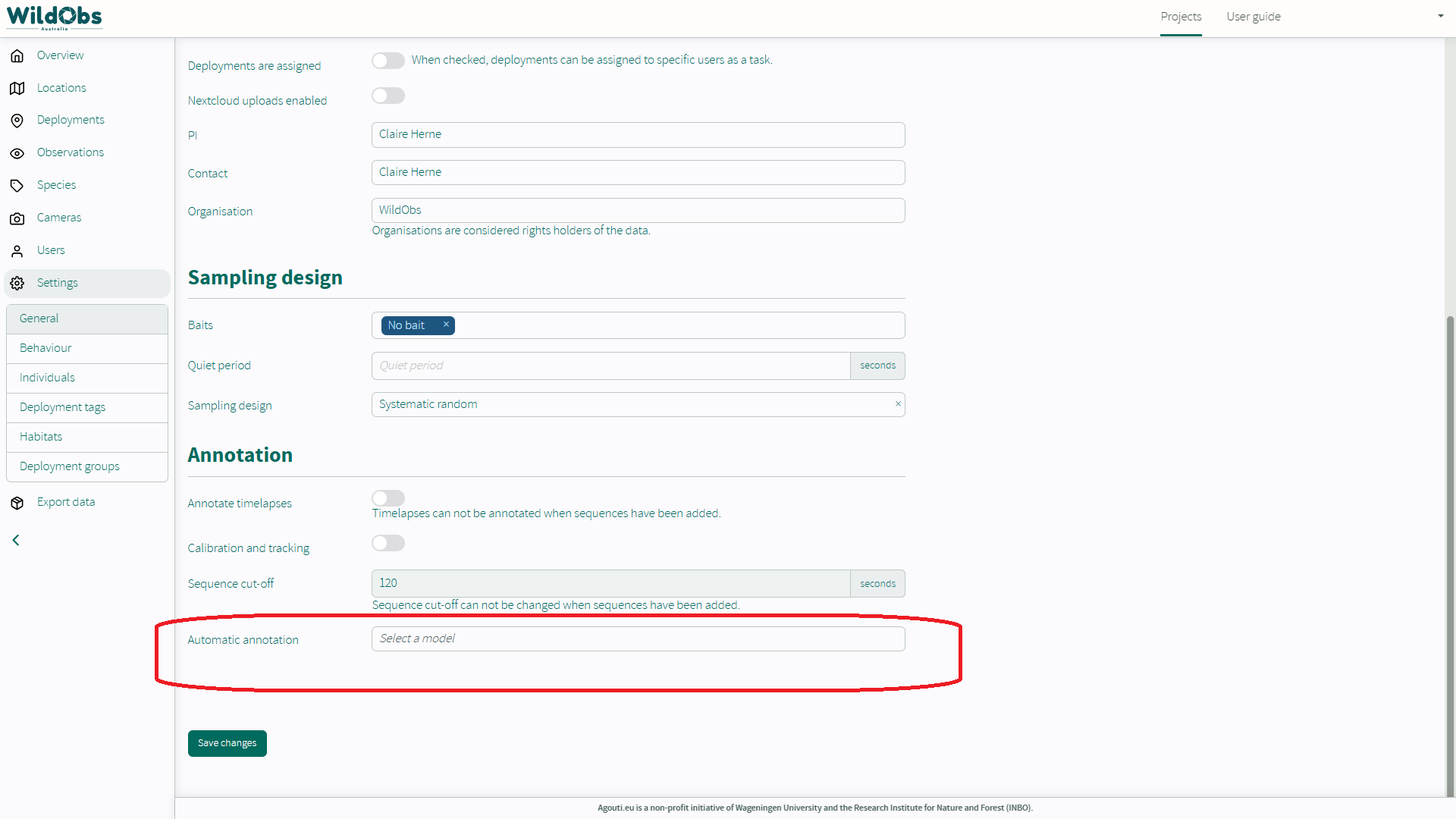This screenshot has height=819, width=1456.
Task: Click the Quiet period input field
Action: tap(610, 366)
